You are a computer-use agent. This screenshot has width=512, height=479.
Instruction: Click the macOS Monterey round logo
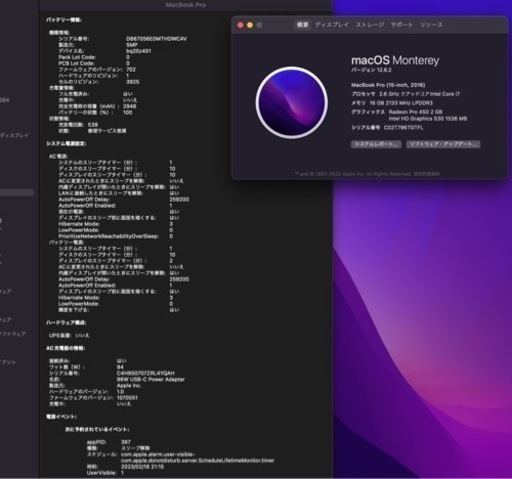pos(292,102)
